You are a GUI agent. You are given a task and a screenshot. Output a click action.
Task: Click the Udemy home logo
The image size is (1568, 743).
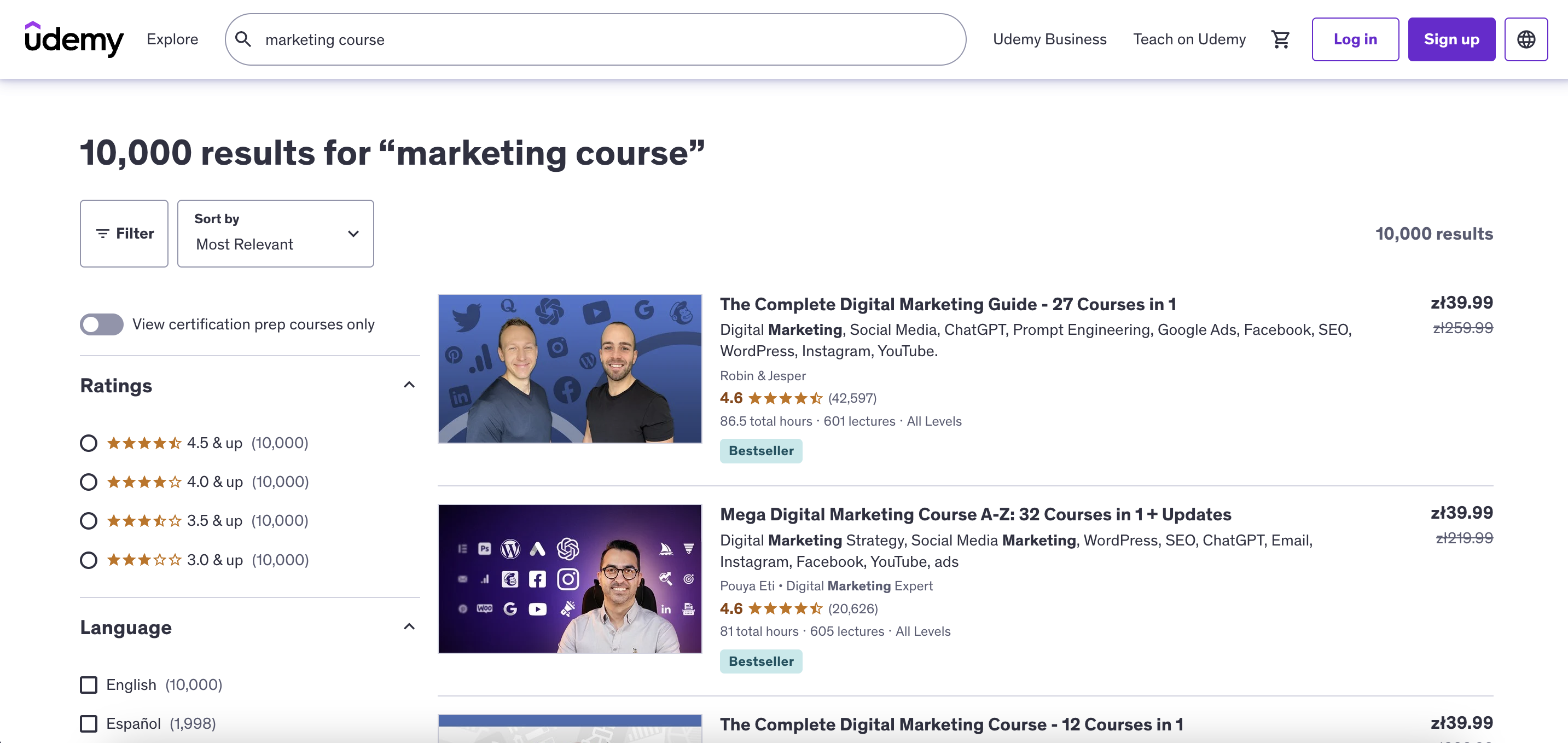74,39
